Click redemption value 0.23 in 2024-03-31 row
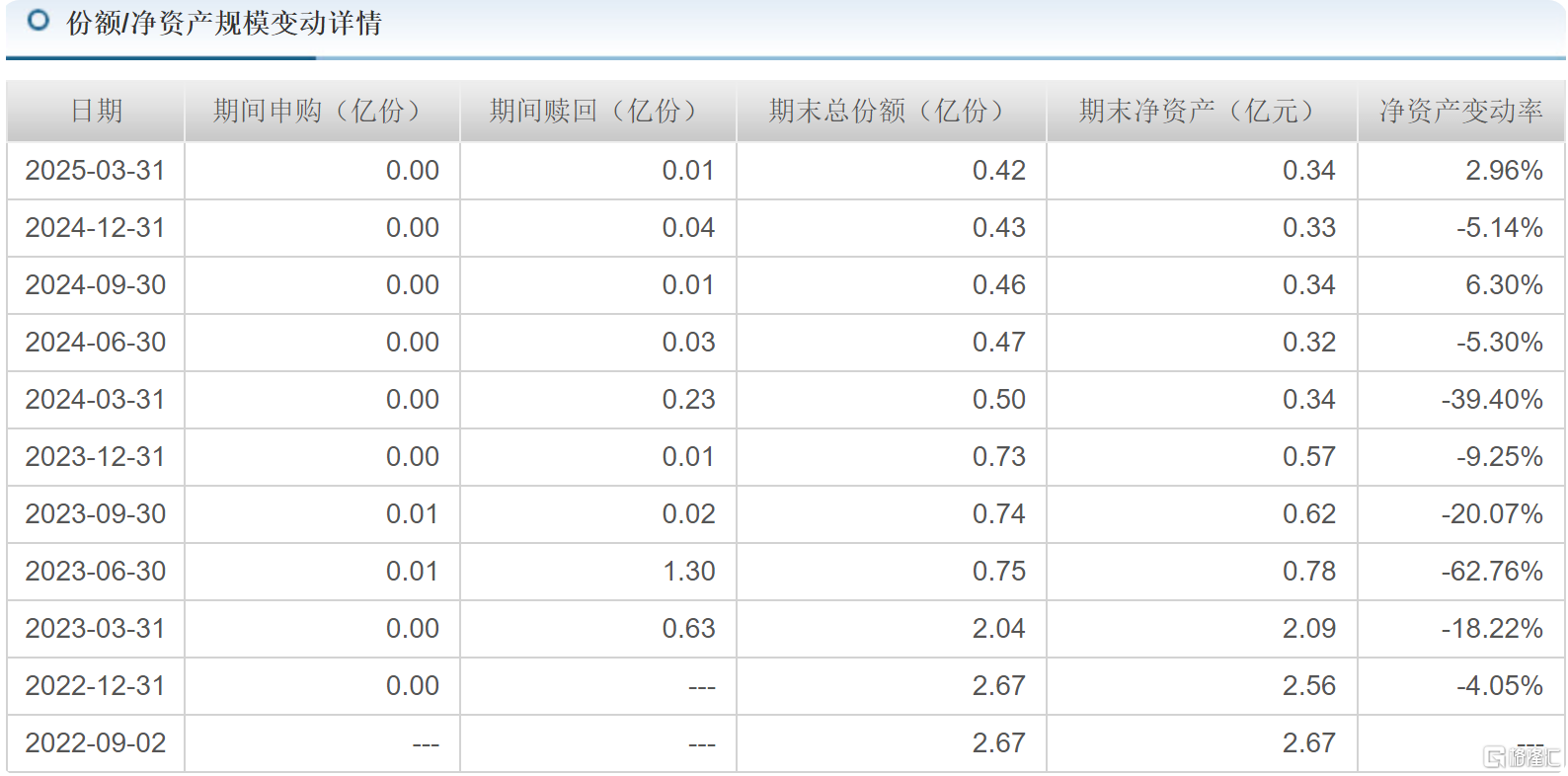This screenshot has height=776, width=1568. point(689,400)
